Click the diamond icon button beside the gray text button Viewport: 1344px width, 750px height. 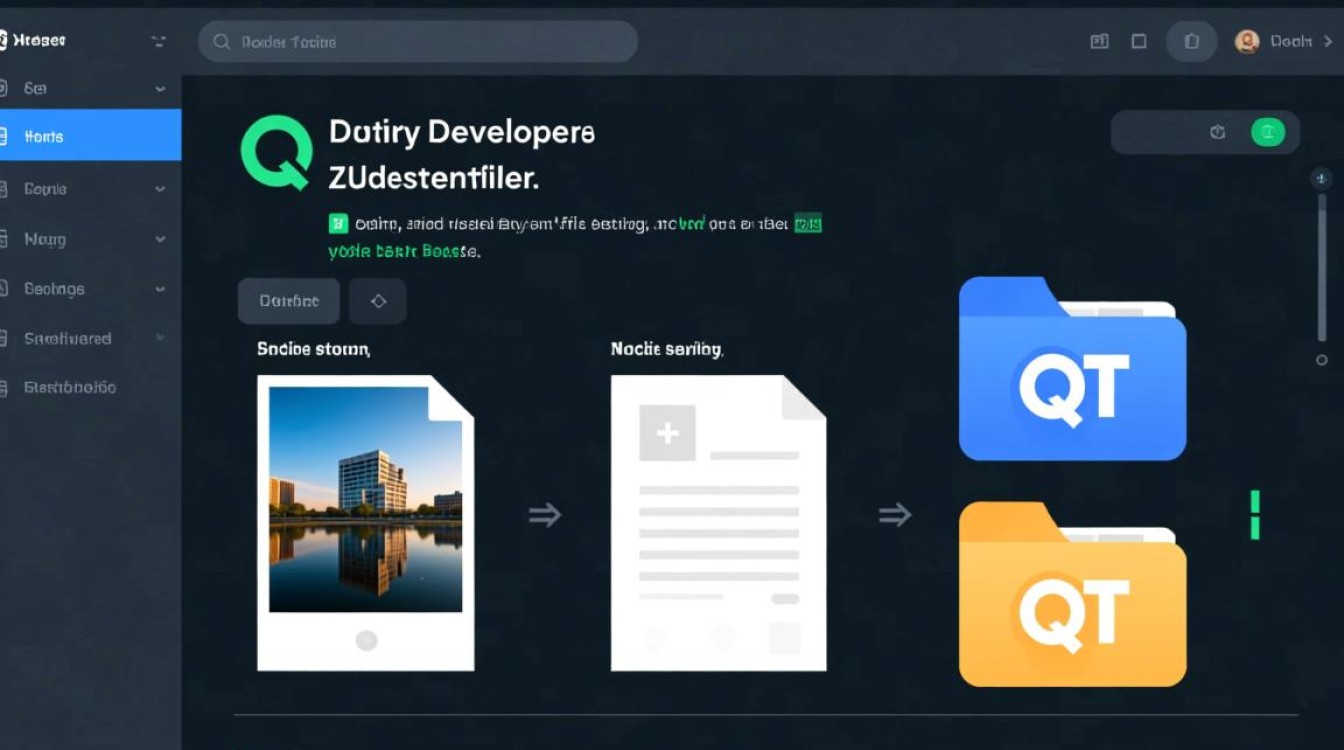tap(378, 301)
